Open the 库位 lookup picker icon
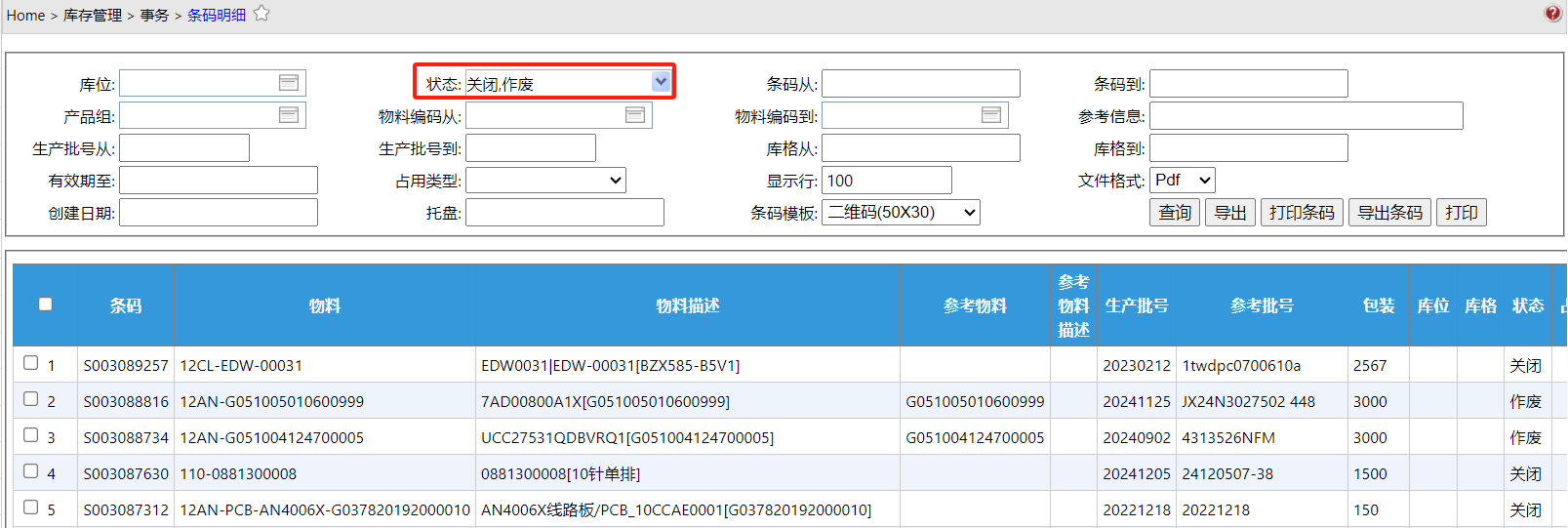This screenshot has height=528, width=1568. point(289,83)
